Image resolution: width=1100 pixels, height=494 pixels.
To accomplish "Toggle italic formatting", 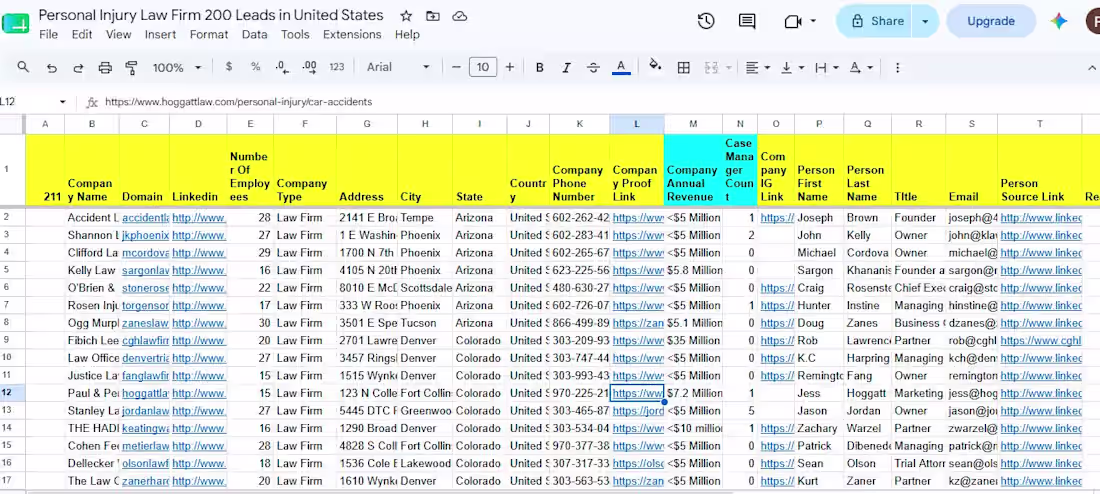I will 566,68.
